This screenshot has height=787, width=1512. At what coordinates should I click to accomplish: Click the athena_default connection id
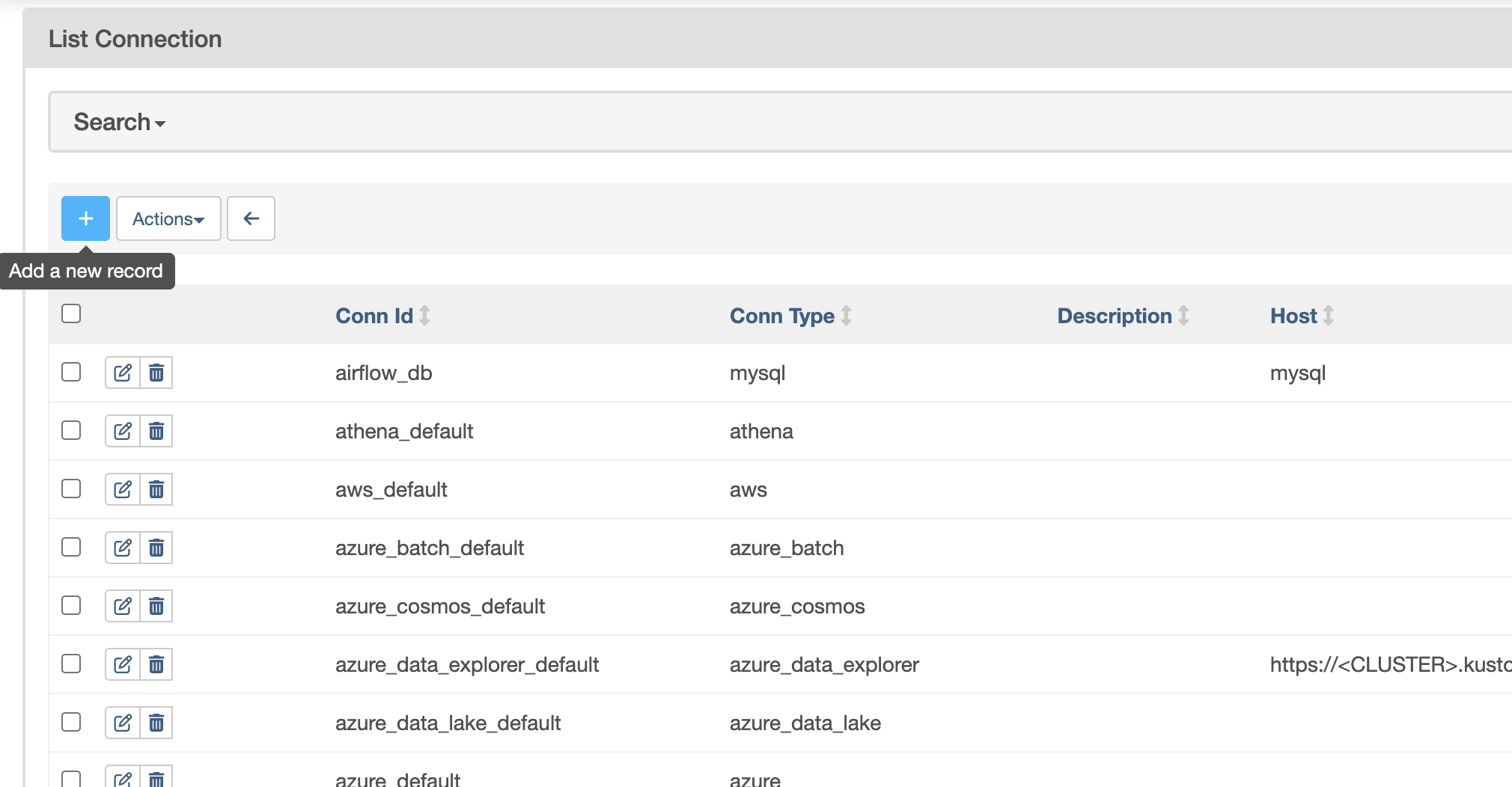coord(403,431)
